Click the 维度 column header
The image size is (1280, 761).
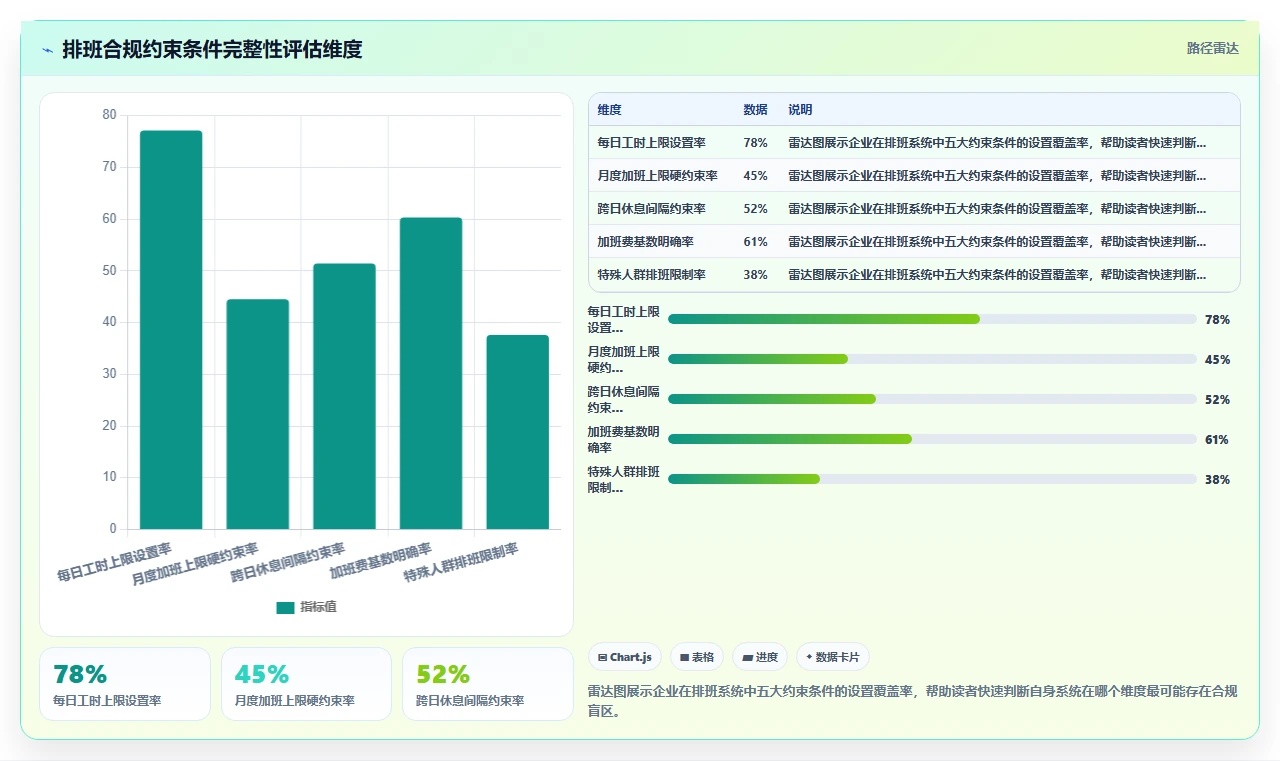tap(661, 109)
